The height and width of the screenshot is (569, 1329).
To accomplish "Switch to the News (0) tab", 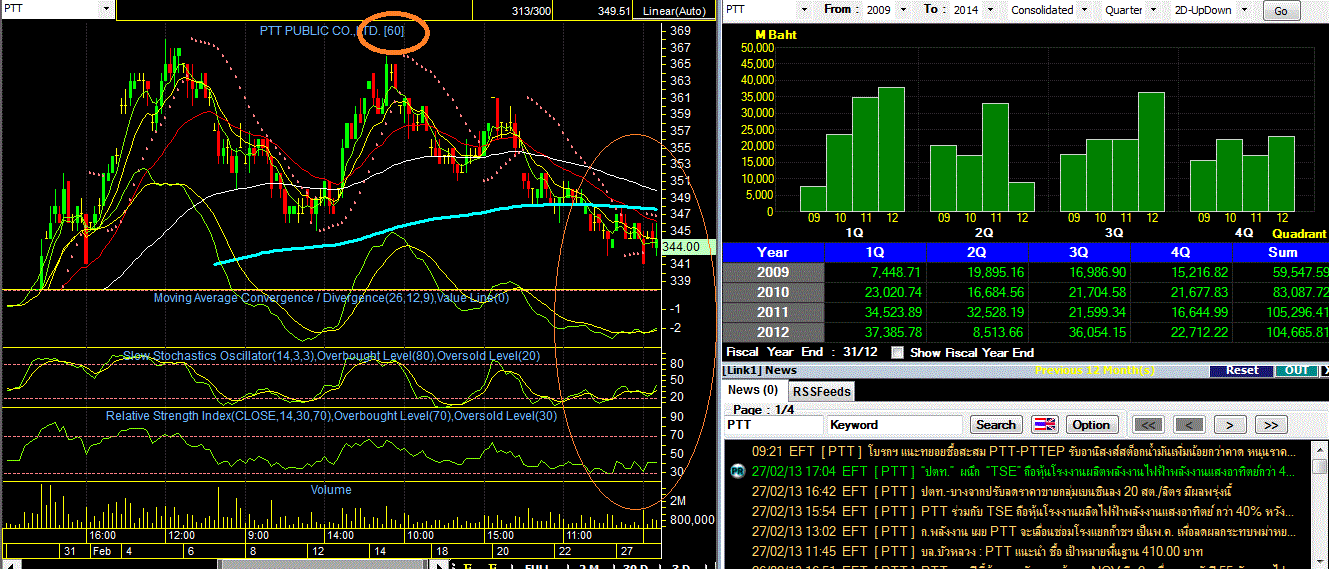I will (x=753, y=390).
